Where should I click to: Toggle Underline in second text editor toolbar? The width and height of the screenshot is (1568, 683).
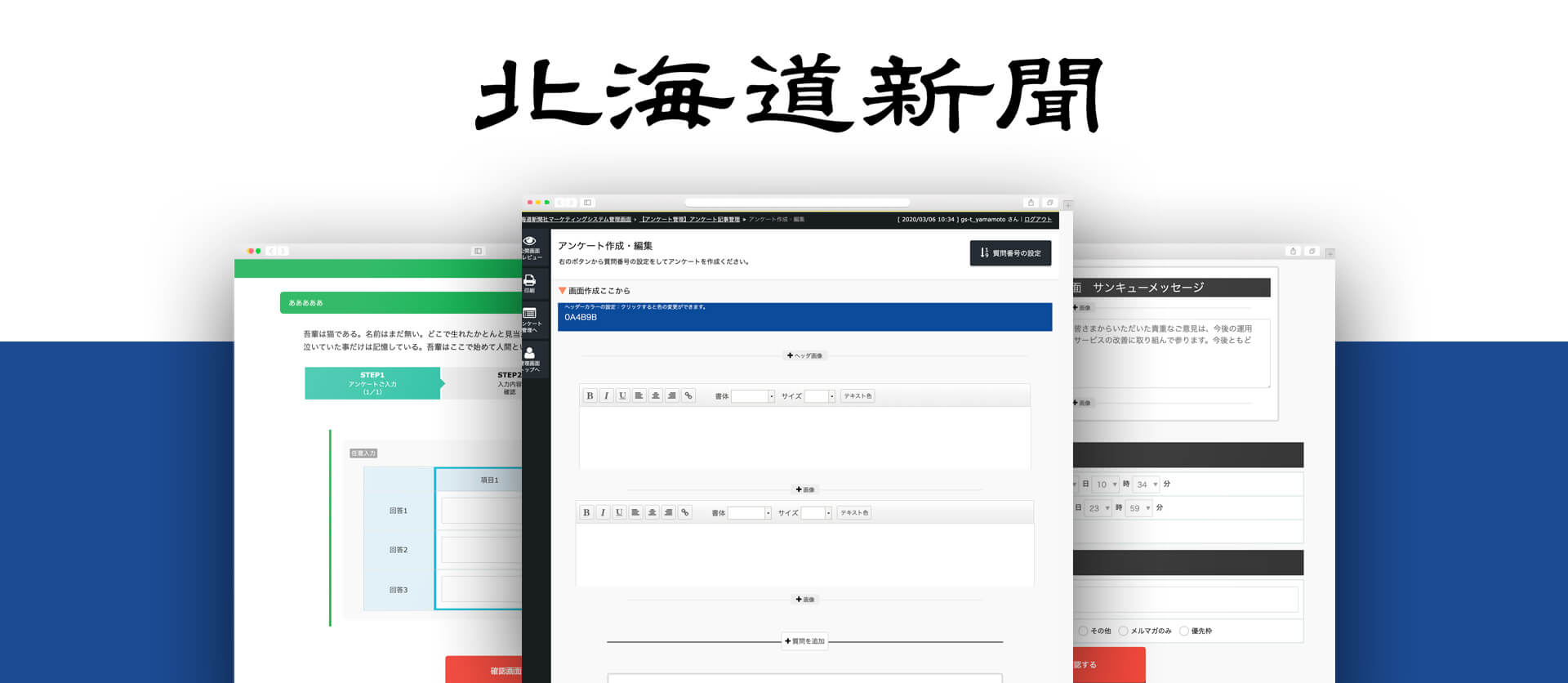619,512
